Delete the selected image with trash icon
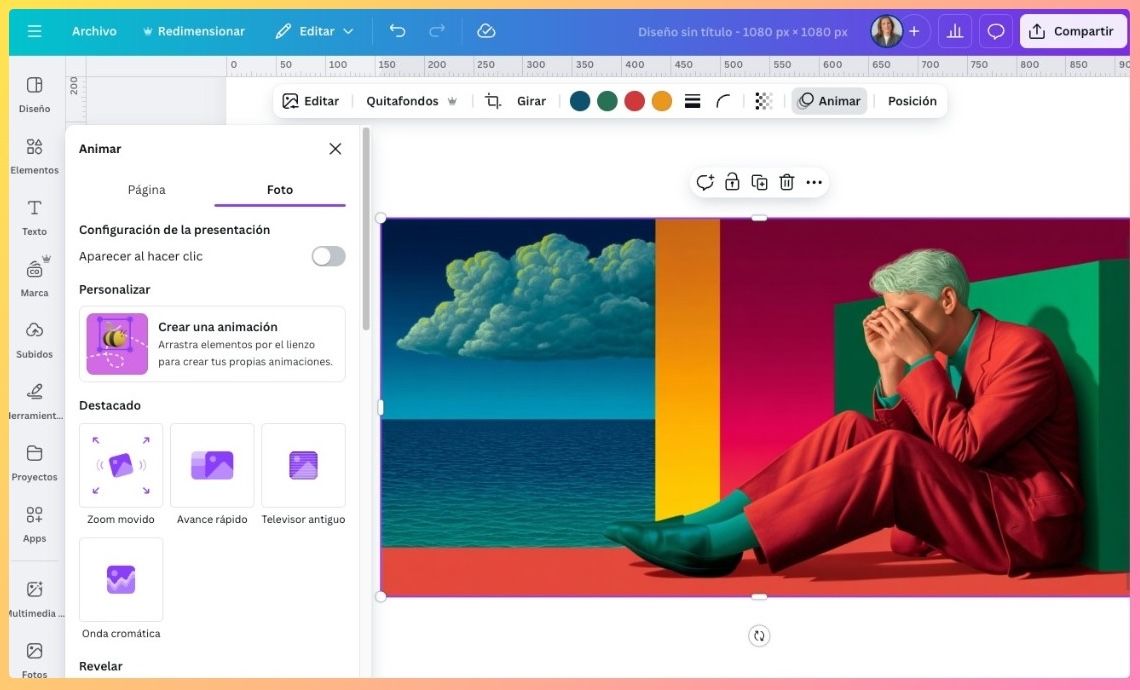The width and height of the screenshot is (1140, 690). pyautogui.click(x=787, y=182)
